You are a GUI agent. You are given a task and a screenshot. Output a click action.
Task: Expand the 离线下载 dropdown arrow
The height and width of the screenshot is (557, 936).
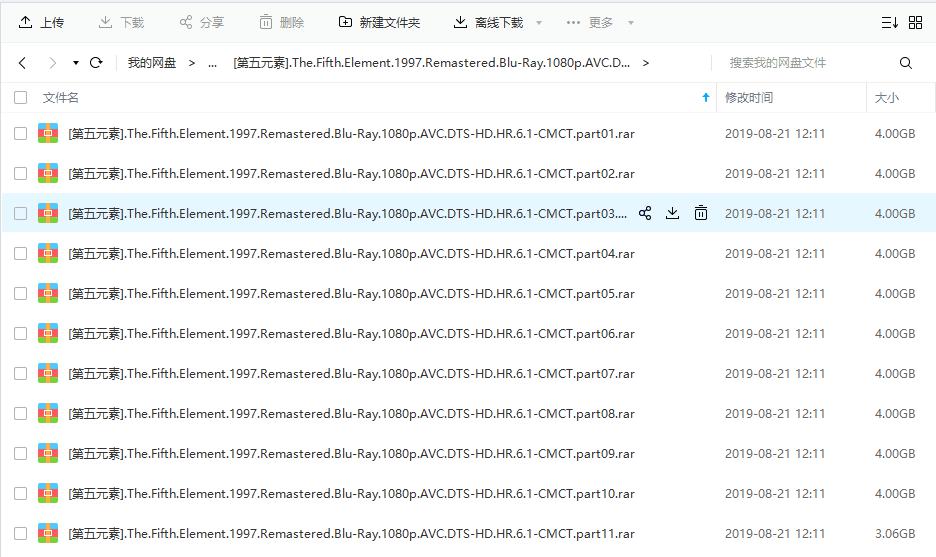(x=539, y=23)
